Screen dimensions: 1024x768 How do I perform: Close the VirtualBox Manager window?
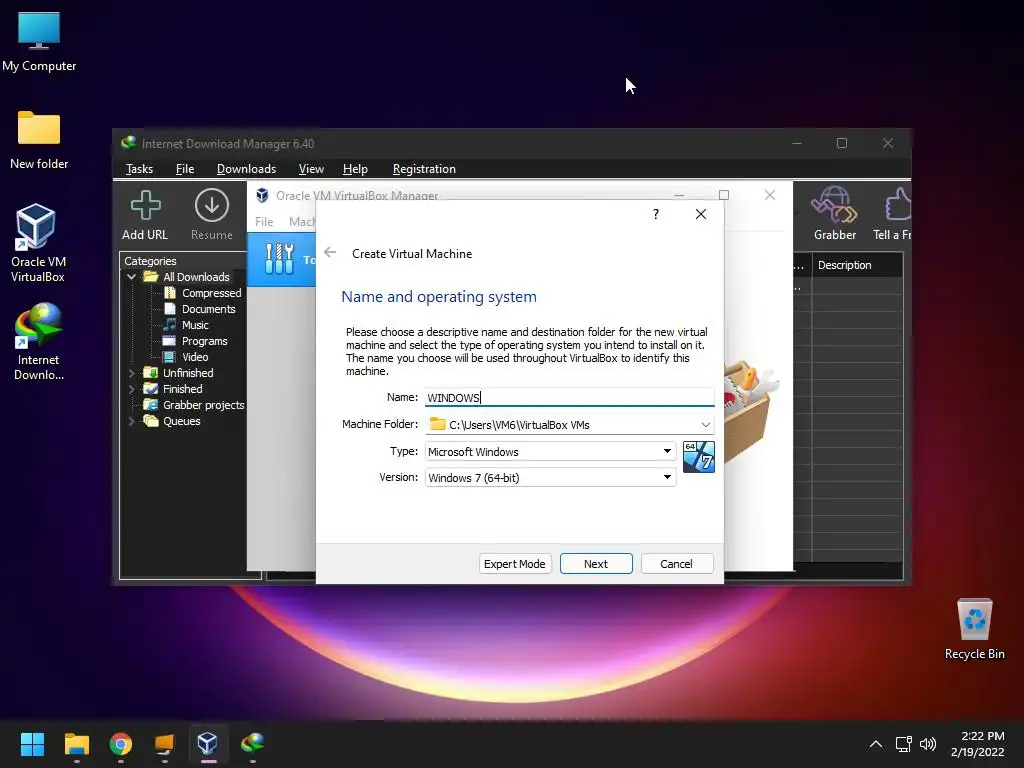coord(770,195)
